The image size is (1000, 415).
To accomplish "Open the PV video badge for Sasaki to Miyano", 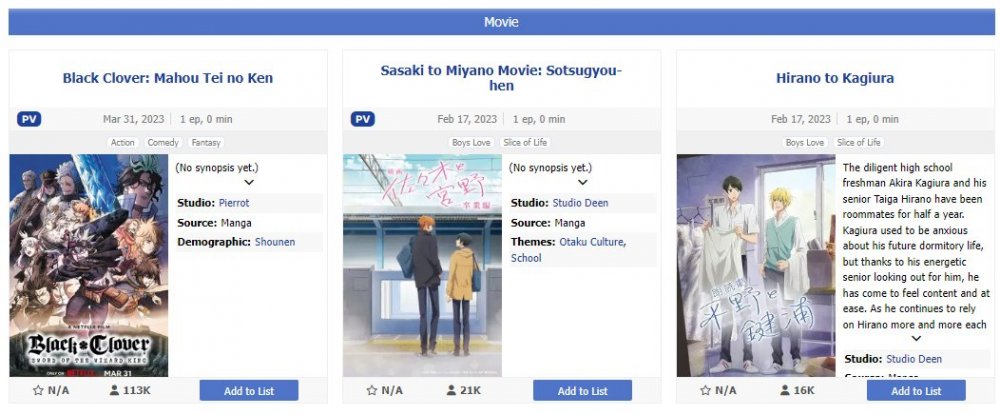I will pyautogui.click(x=362, y=119).
